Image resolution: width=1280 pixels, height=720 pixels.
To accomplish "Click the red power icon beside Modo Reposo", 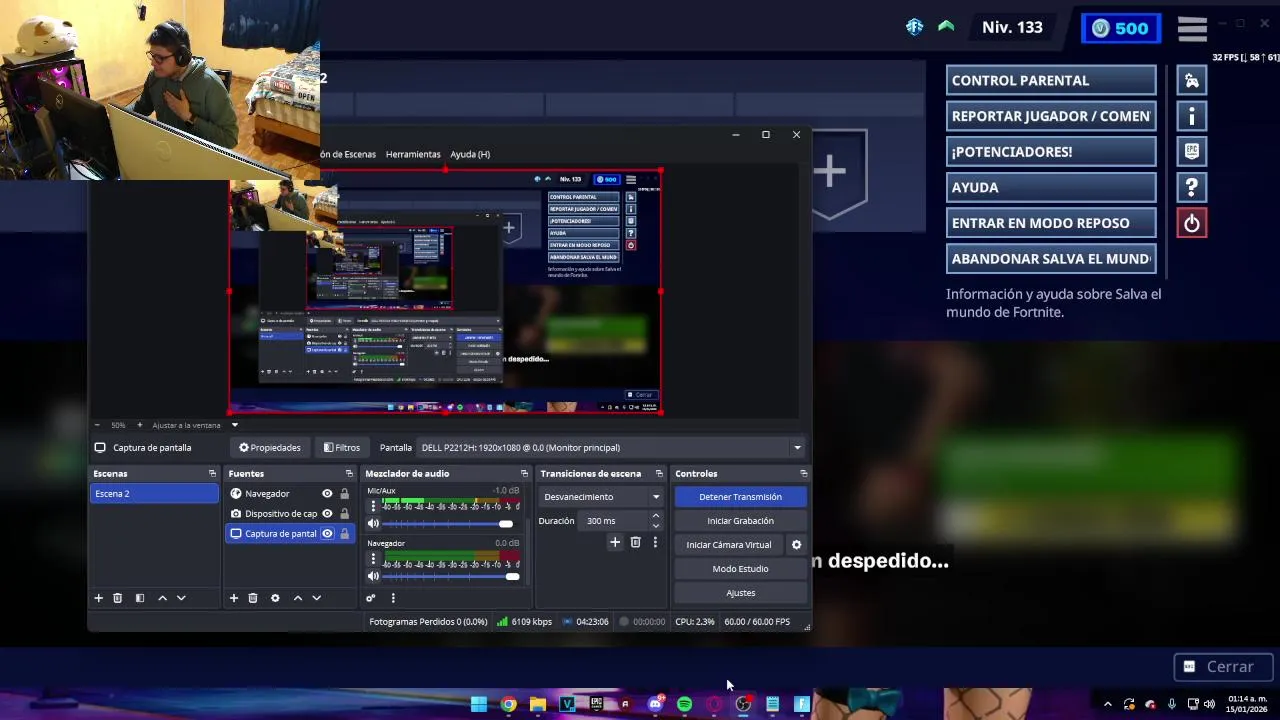I will point(1192,223).
